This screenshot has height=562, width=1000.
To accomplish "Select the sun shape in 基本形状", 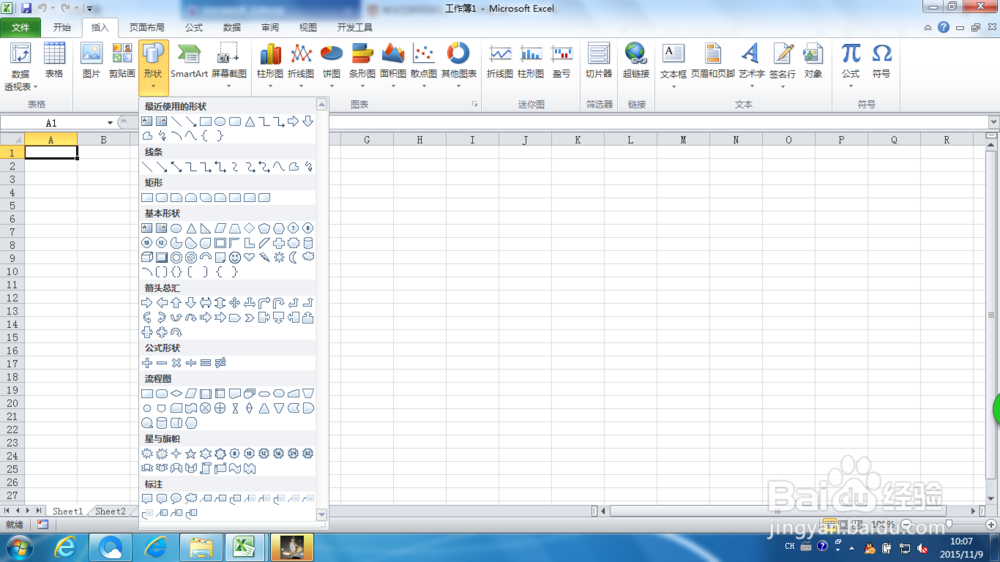I will pyautogui.click(x=279, y=258).
